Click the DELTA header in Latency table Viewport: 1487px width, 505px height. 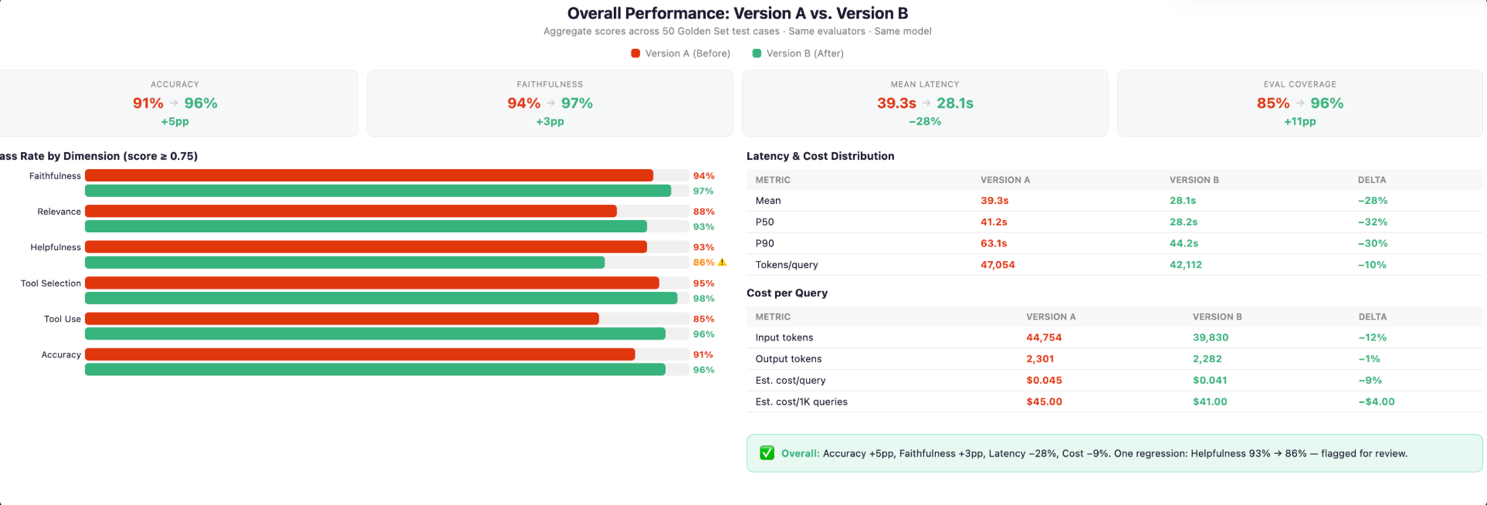[x=1372, y=180]
